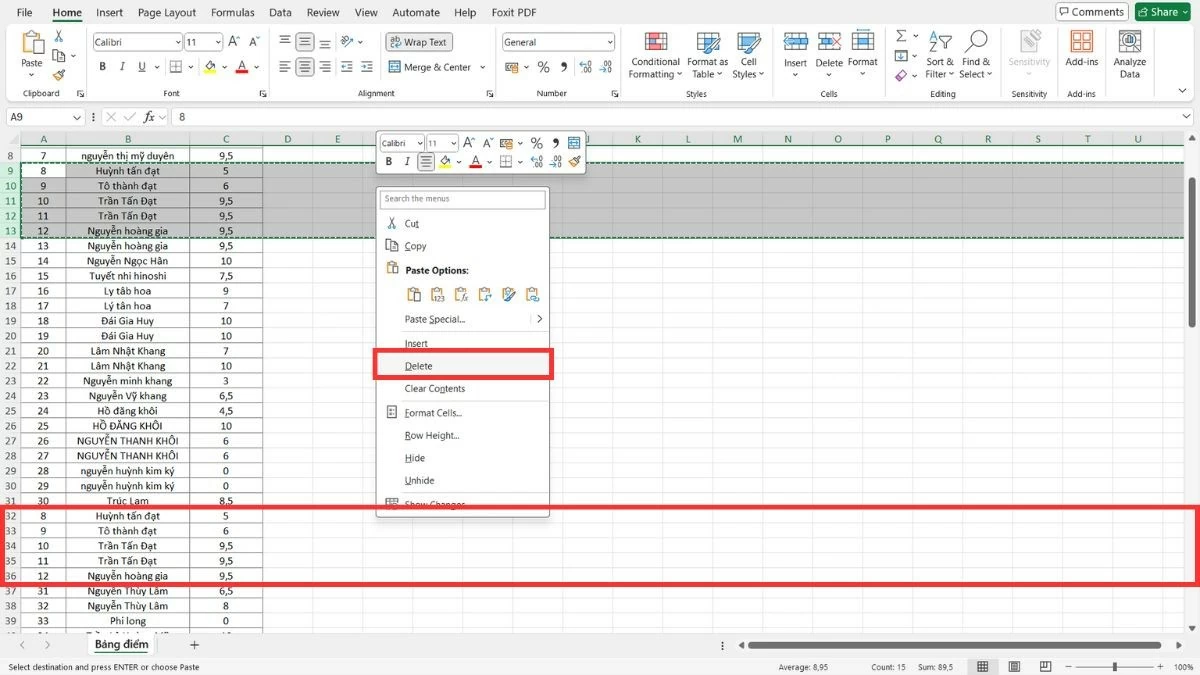Choose the Values paste option icon

click(437, 294)
